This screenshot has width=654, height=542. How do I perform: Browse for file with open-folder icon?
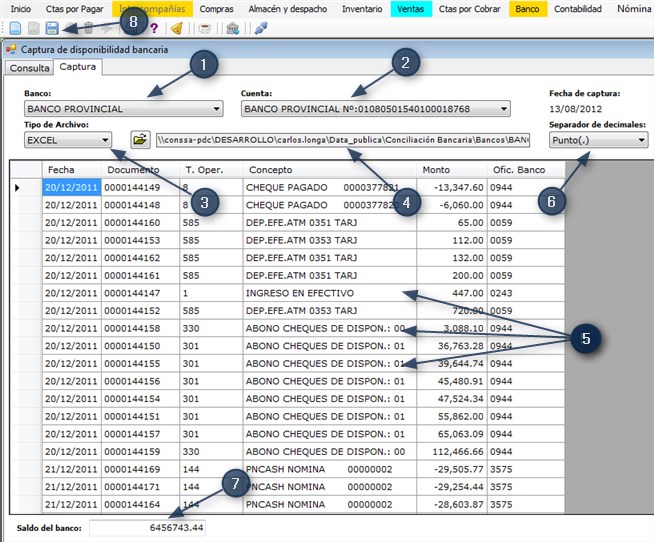140,139
